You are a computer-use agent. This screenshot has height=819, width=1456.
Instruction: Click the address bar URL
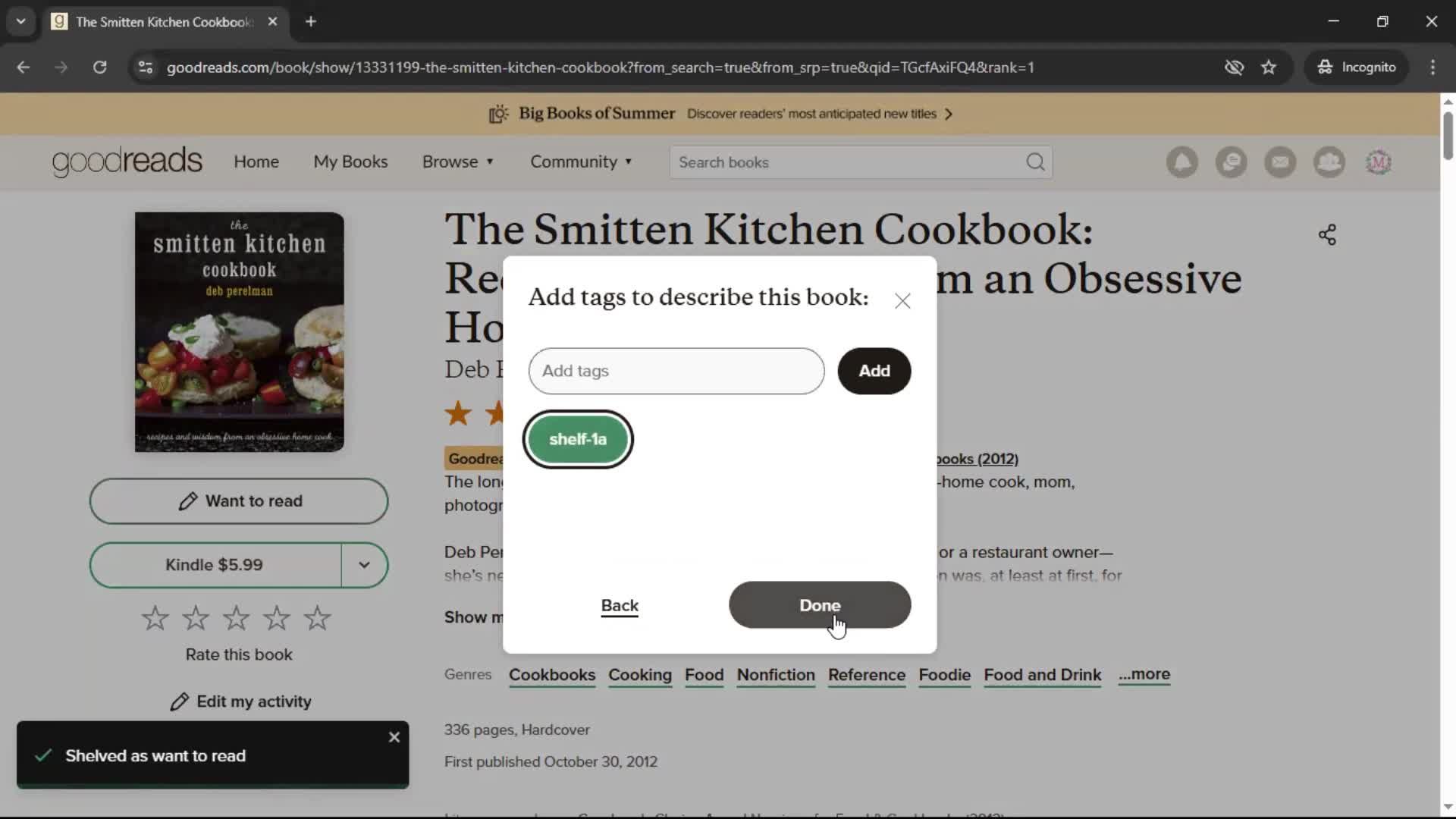point(601,67)
